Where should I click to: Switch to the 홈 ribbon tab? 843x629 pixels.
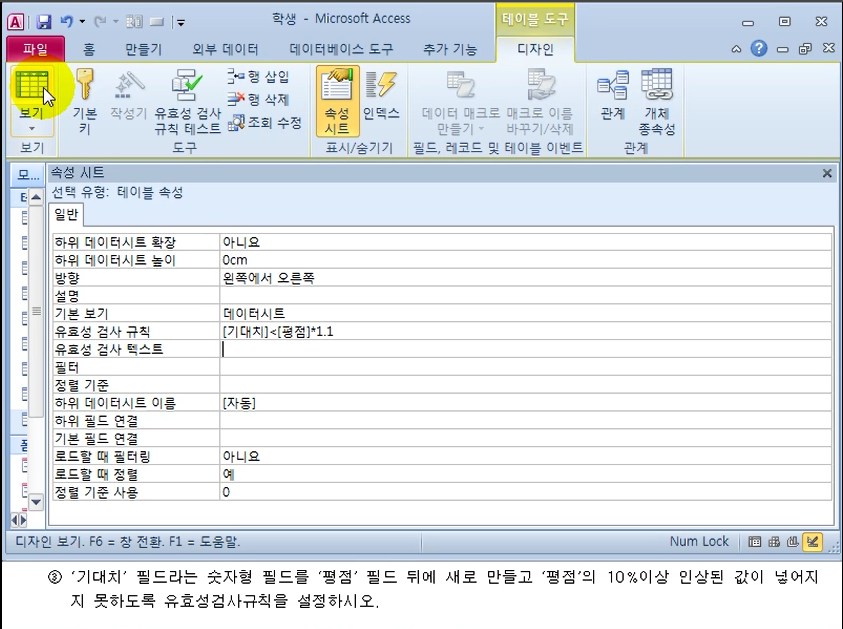pos(89,49)
